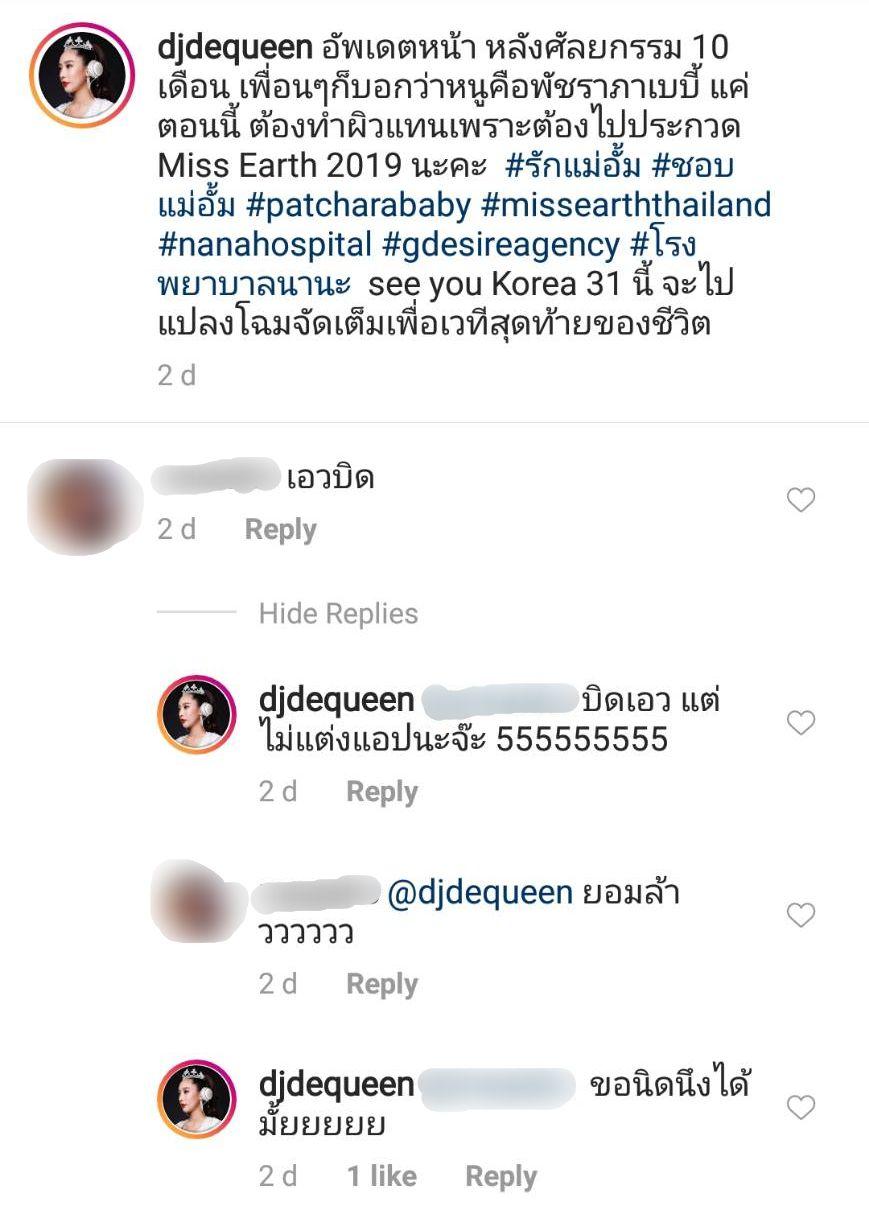
Task: Reply to the เอวบิด comment
Action: (280, 530)
